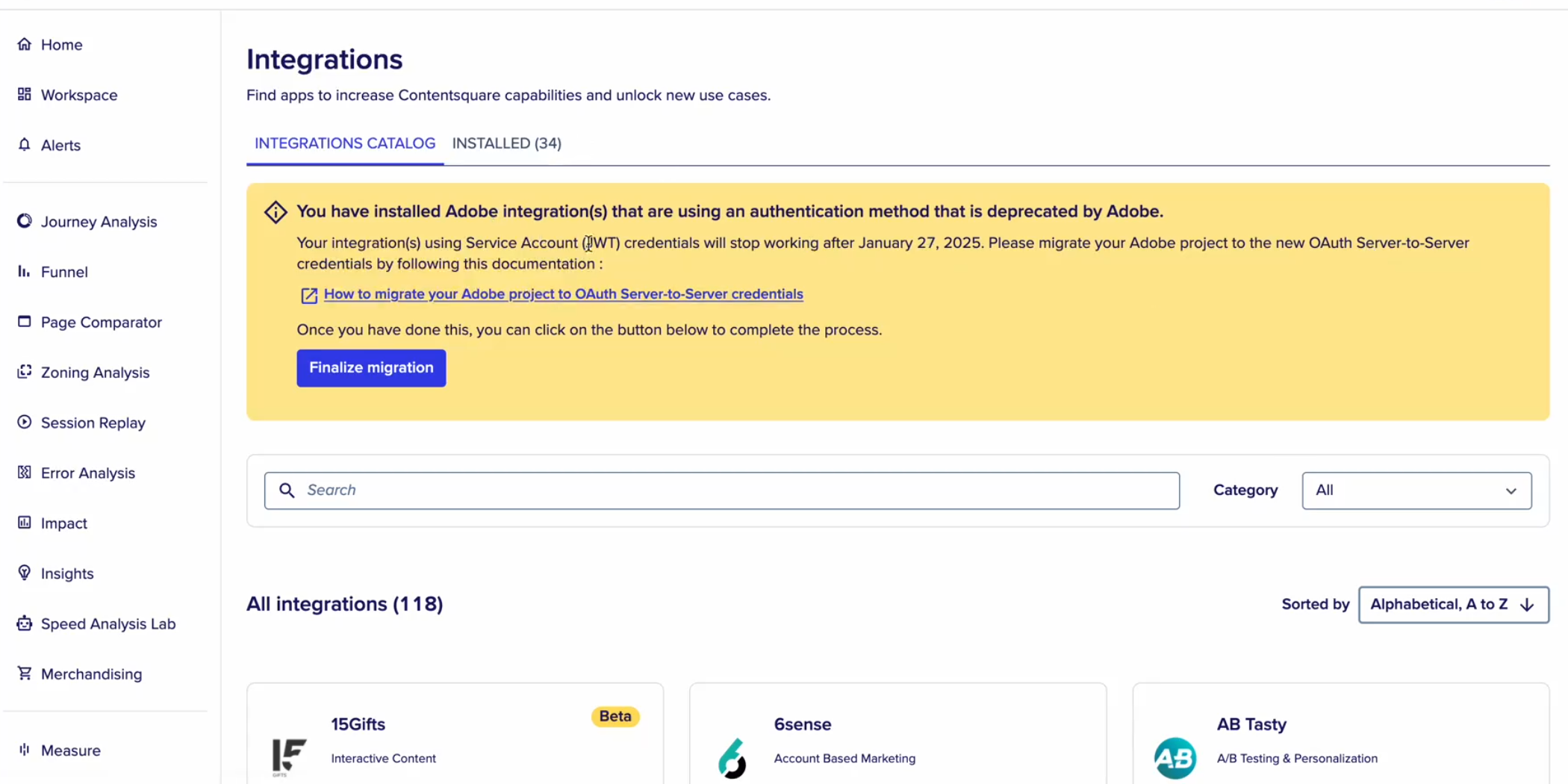The height and width of the screenshot is (784, 1568).
Task: Click the Error Analysis icon
Action: (25, 472)
